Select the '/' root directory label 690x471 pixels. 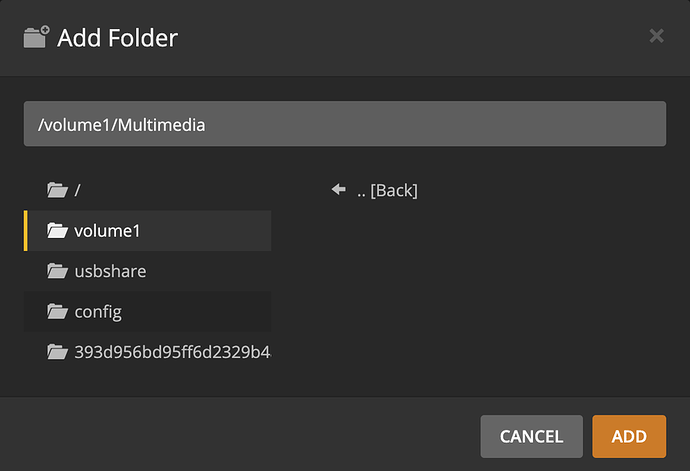(x=78, y=190)
